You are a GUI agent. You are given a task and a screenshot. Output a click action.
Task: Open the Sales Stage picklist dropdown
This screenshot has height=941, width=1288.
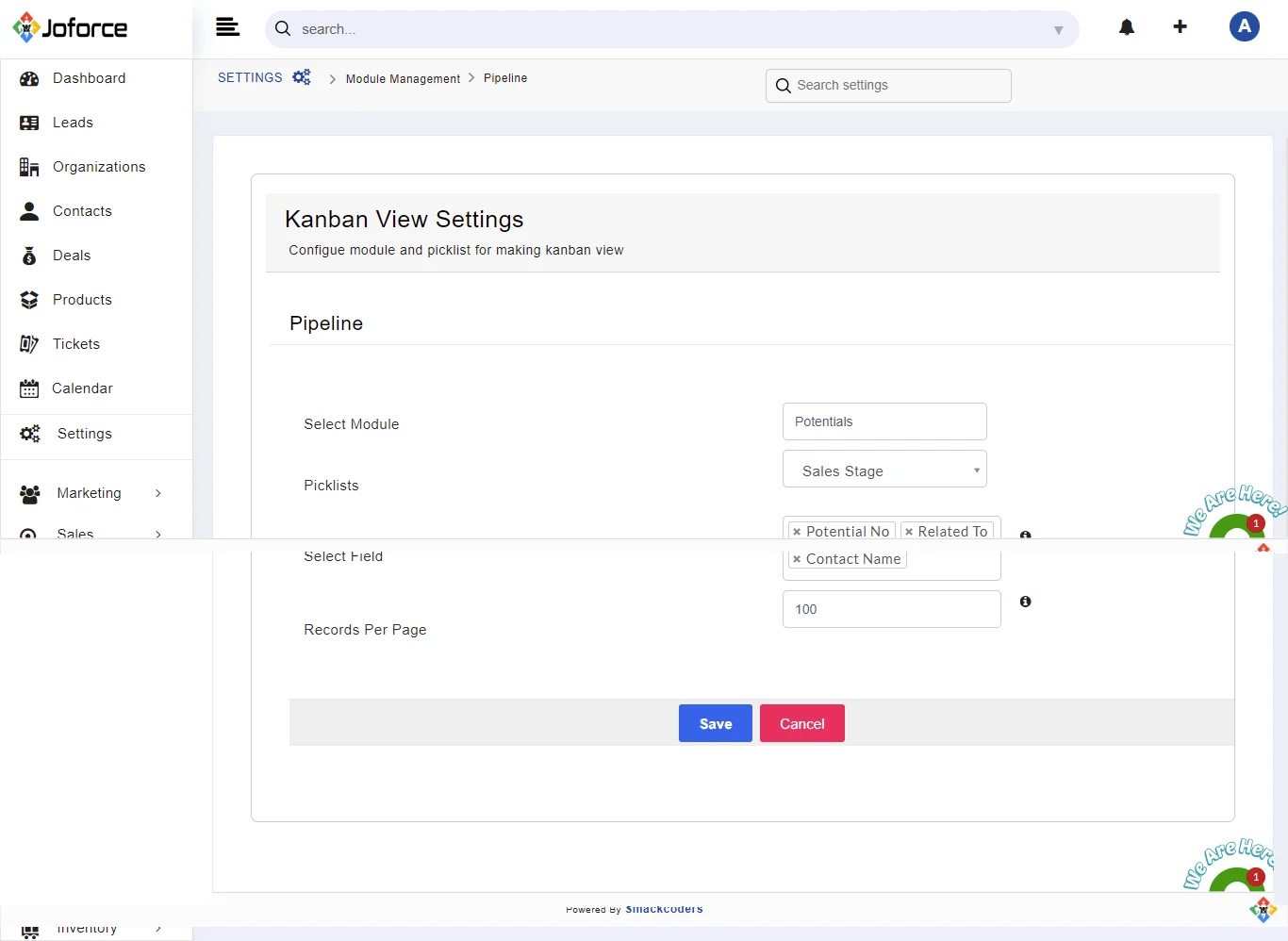(883, 470)
